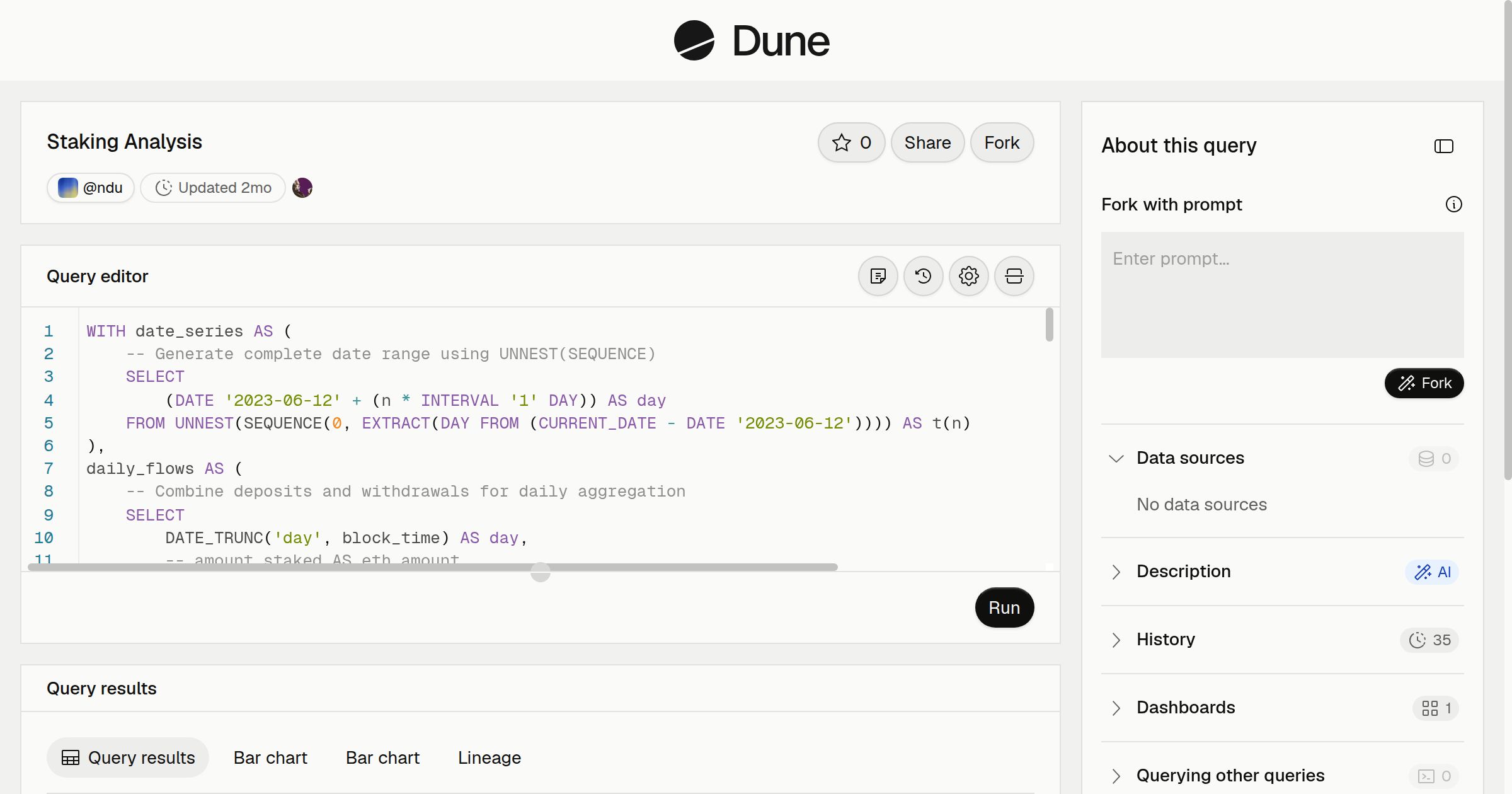Select the Query results tab

[x=128, y=757]
